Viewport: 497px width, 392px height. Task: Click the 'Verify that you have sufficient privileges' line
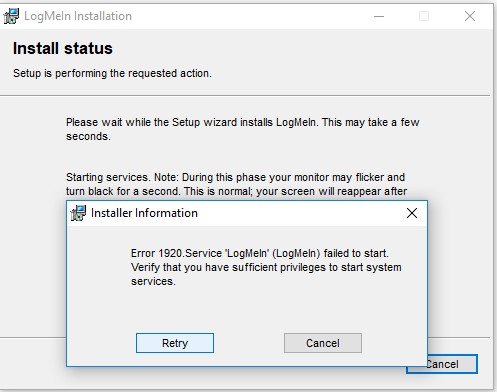pyautogui.click(x=266, y=267)
